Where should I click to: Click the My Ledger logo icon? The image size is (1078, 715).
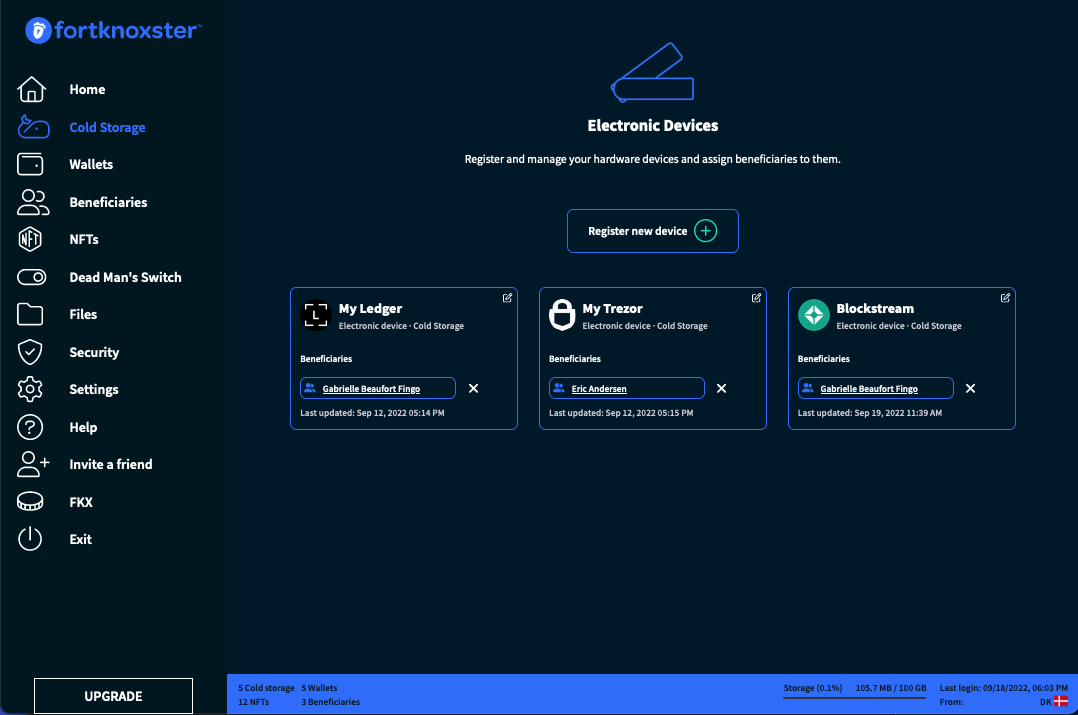pos(316,316)
